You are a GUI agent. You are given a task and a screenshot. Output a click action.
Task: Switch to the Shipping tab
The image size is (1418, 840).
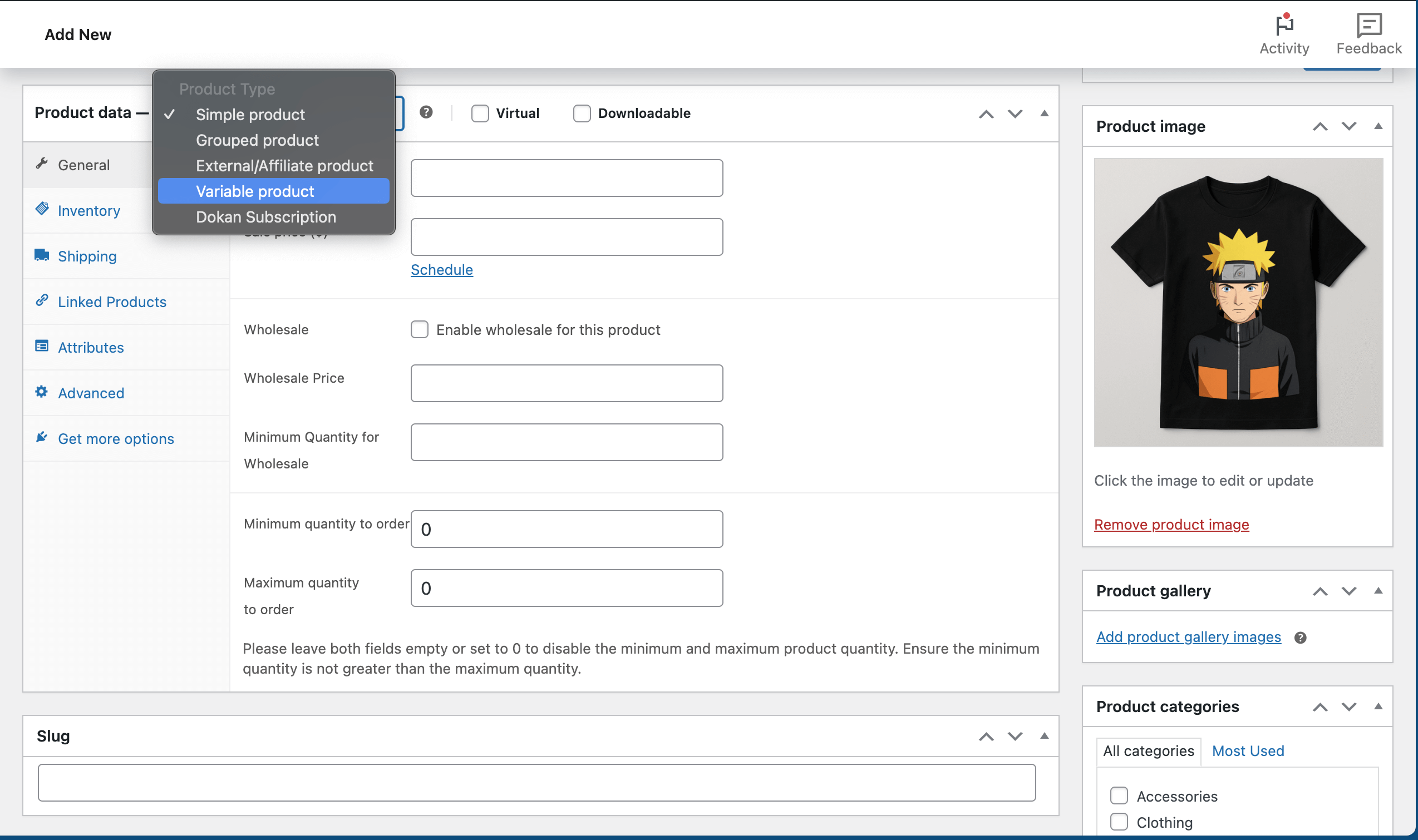[x=126, y=256]
